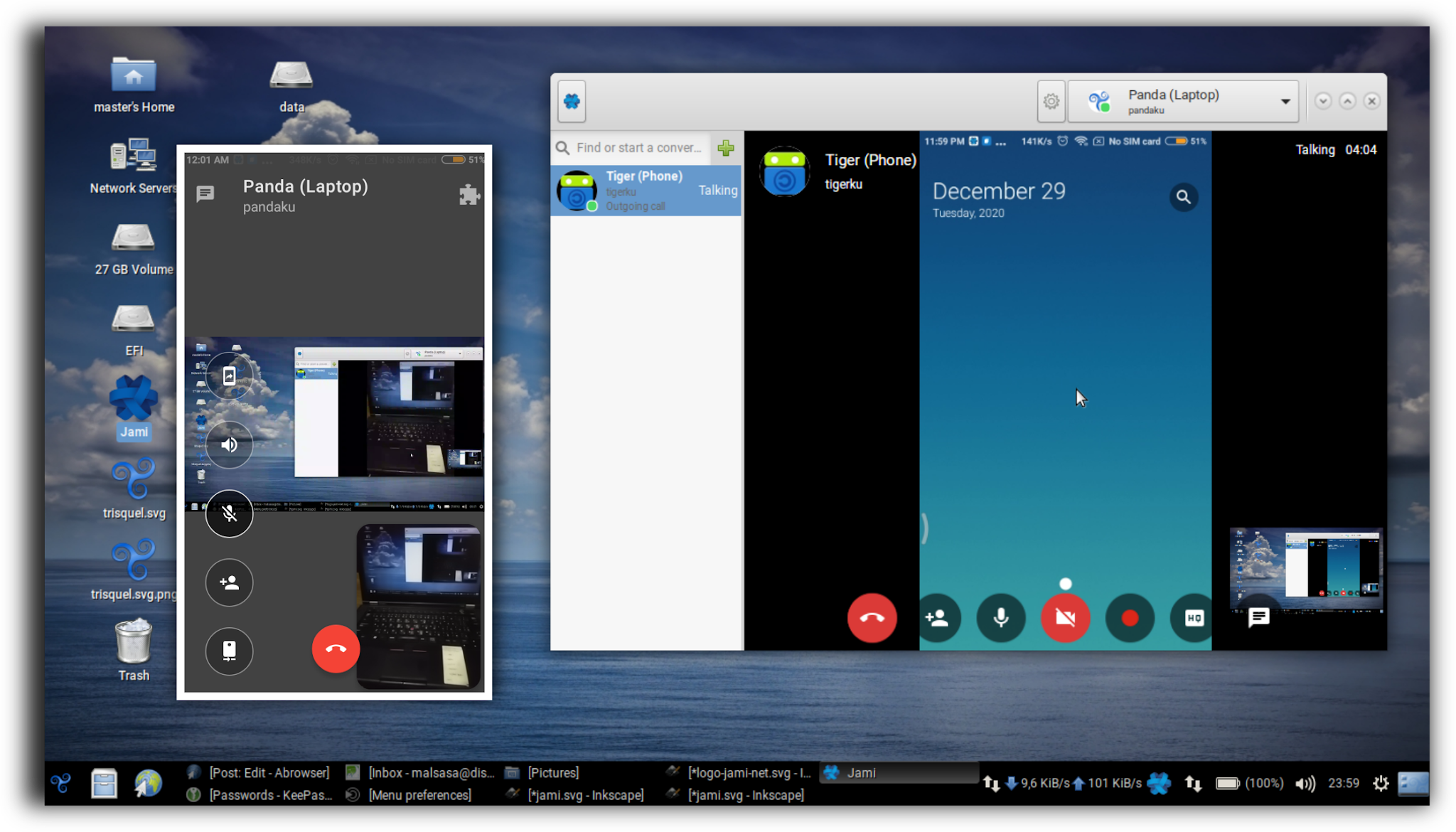
Task: Open the volume control in system tray
Action: (x=1305, y=784)
